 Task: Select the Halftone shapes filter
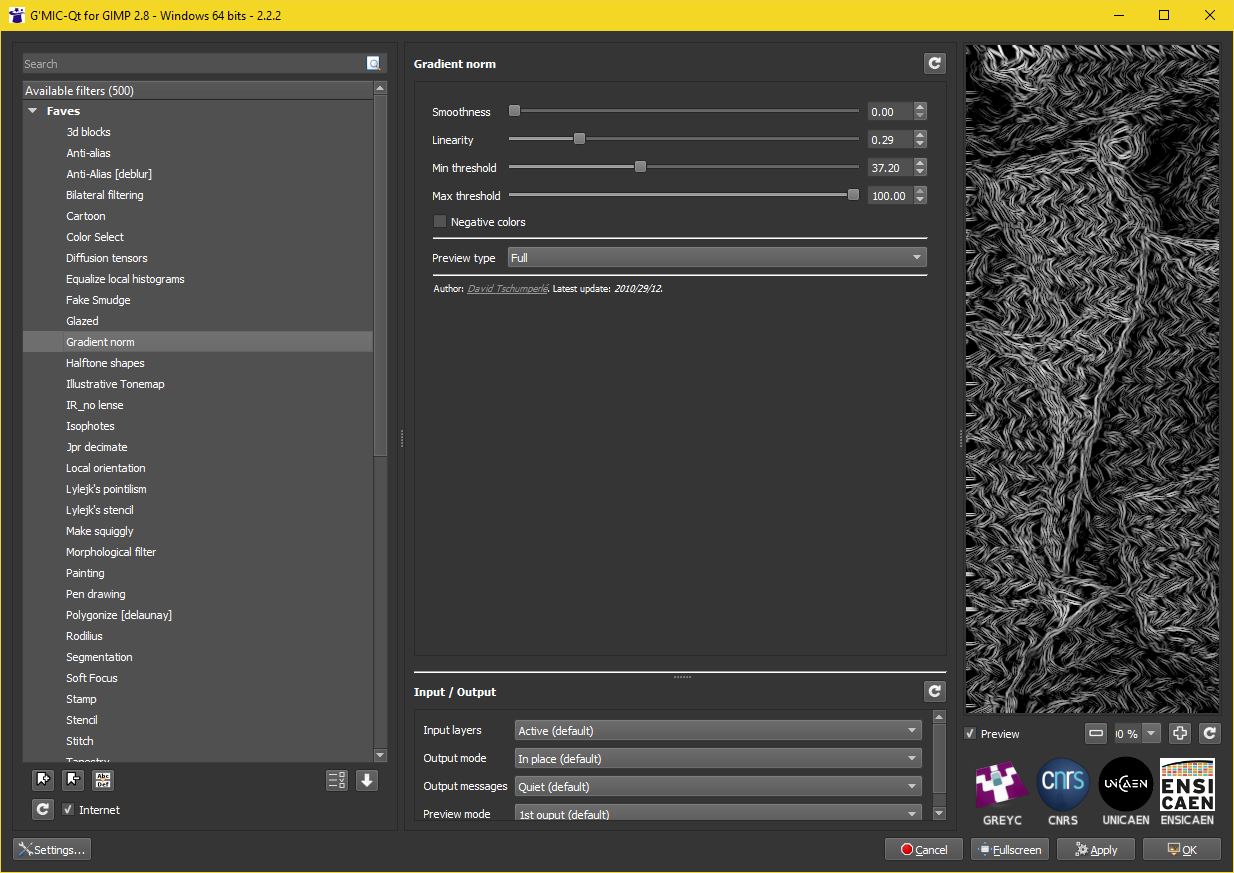(105, 363)
